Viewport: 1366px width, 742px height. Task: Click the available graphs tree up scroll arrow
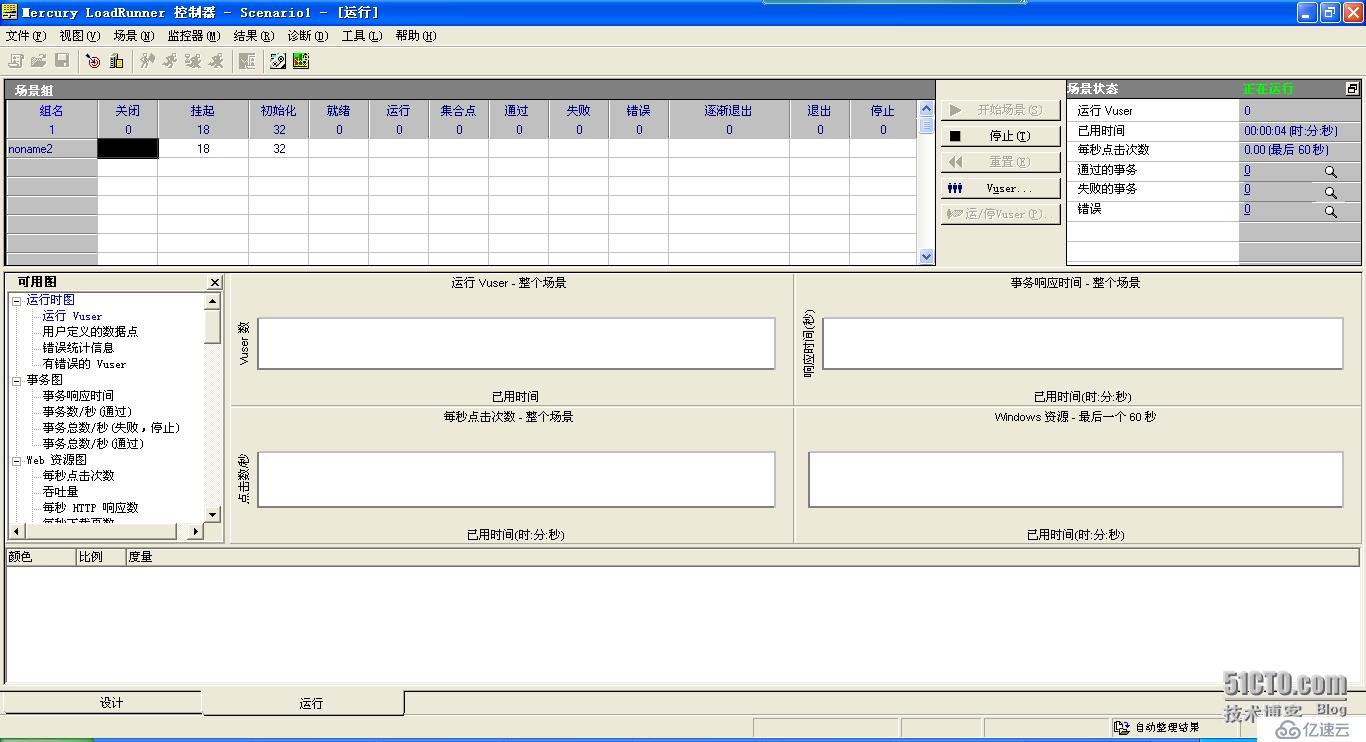coord(212,301)
